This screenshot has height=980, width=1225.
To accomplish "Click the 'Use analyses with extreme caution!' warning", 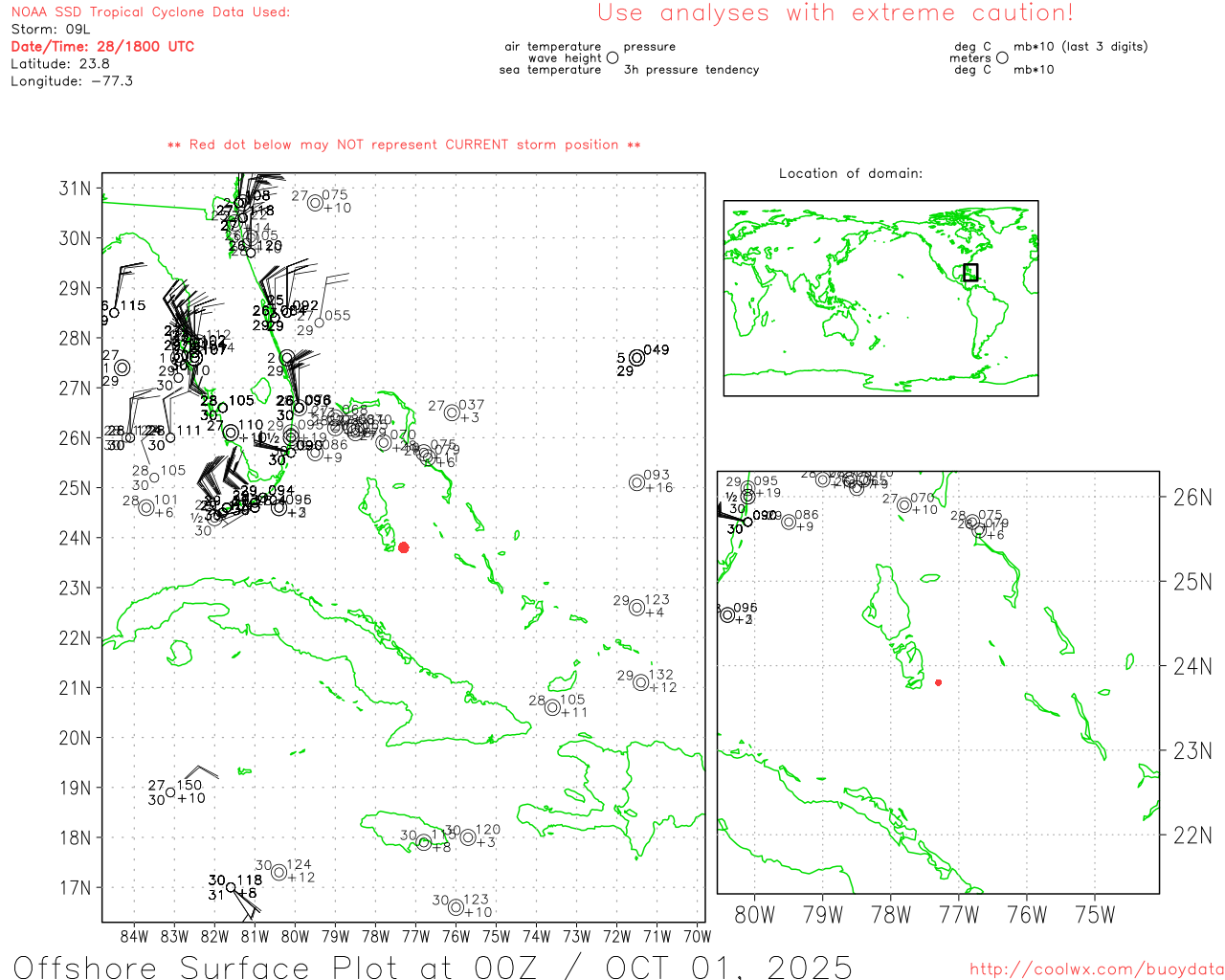I will [835, 13].
